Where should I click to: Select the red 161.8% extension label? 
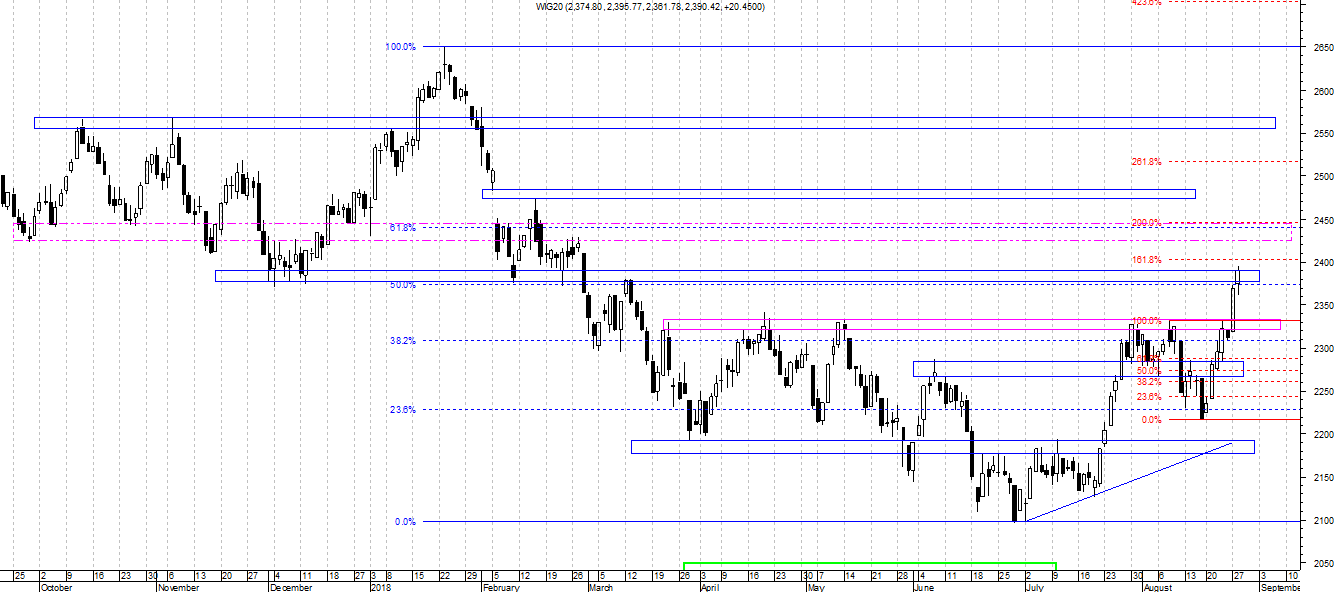pyautogui.click(x=1146, y=260)
